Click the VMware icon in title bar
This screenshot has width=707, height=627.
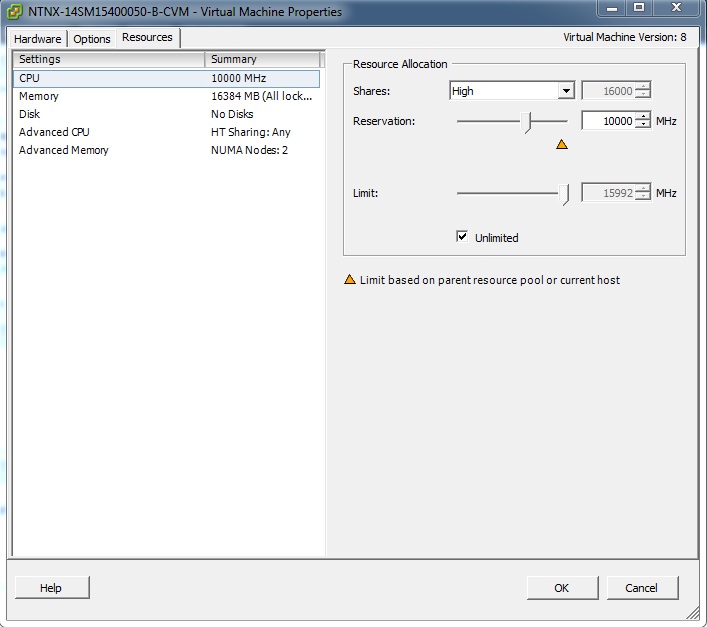pos(14,12)
